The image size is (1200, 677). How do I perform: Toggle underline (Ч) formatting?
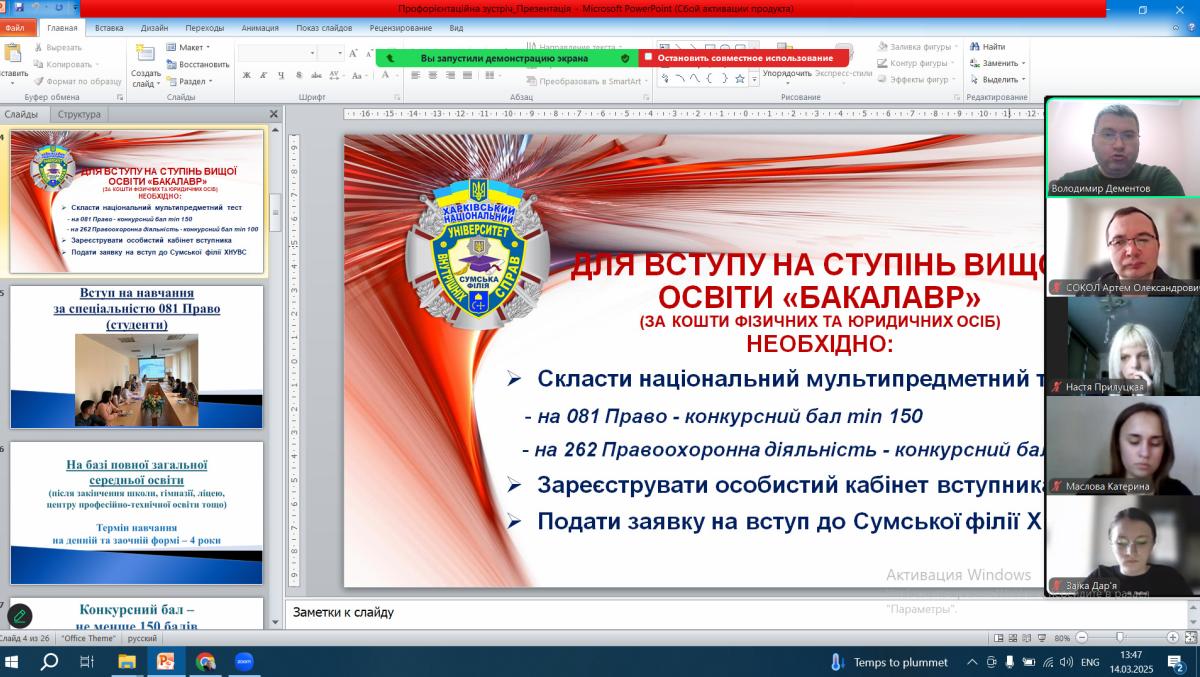coord(282,75)
